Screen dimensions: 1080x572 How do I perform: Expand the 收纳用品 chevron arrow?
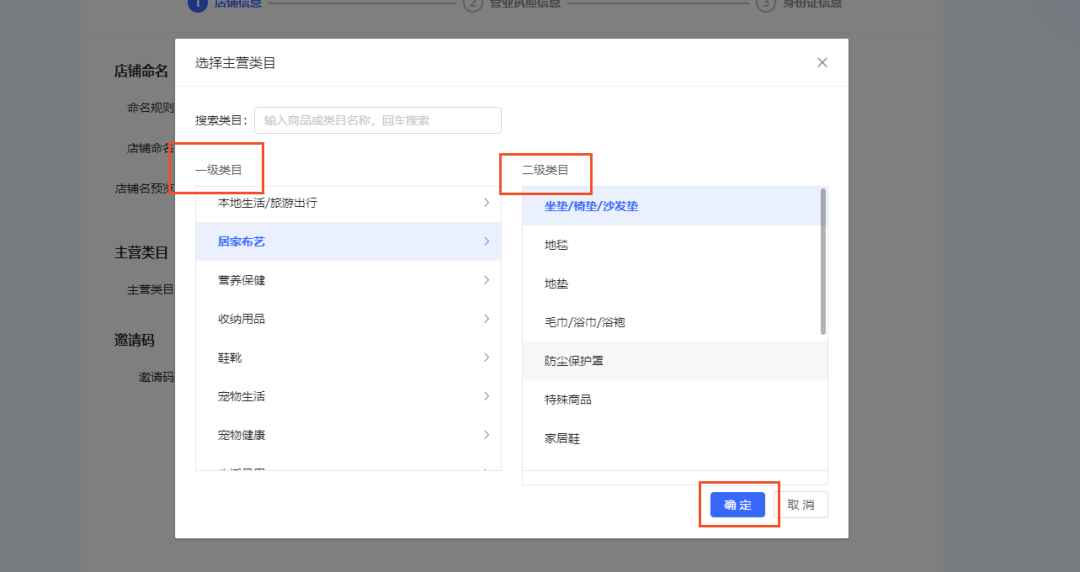pyautogui.click(x=486, y=318)
